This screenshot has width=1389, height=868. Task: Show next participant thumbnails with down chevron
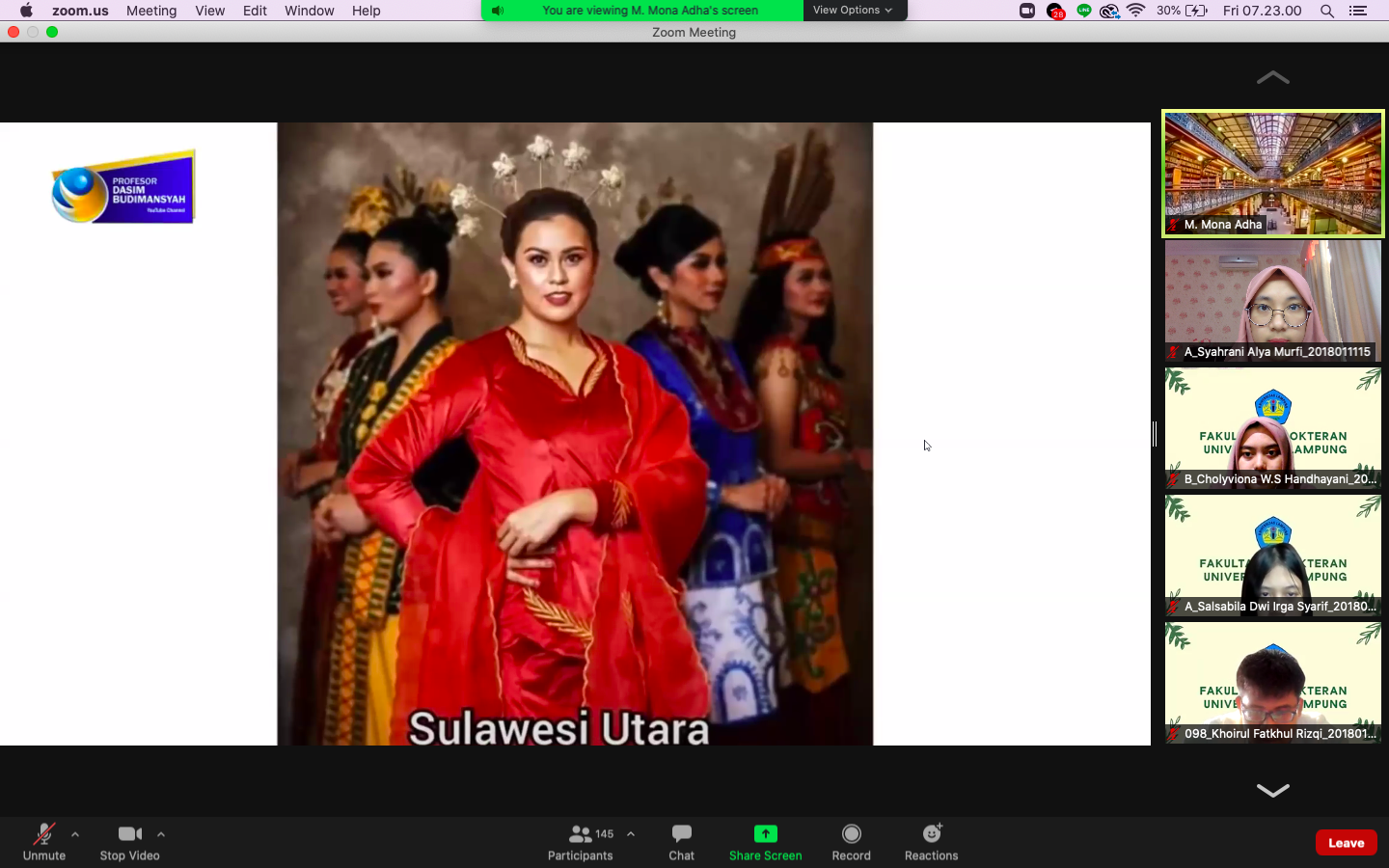click(x=1273, y=791)
